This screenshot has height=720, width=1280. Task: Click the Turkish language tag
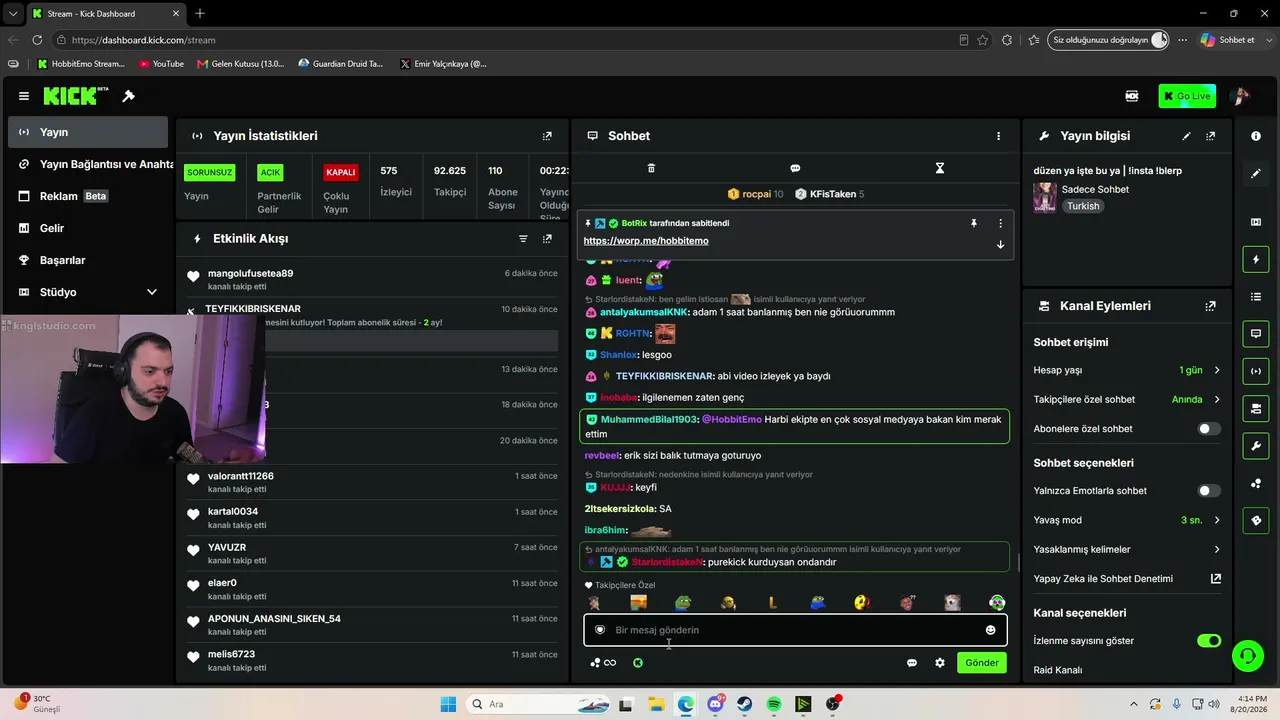click(1083, 206)
